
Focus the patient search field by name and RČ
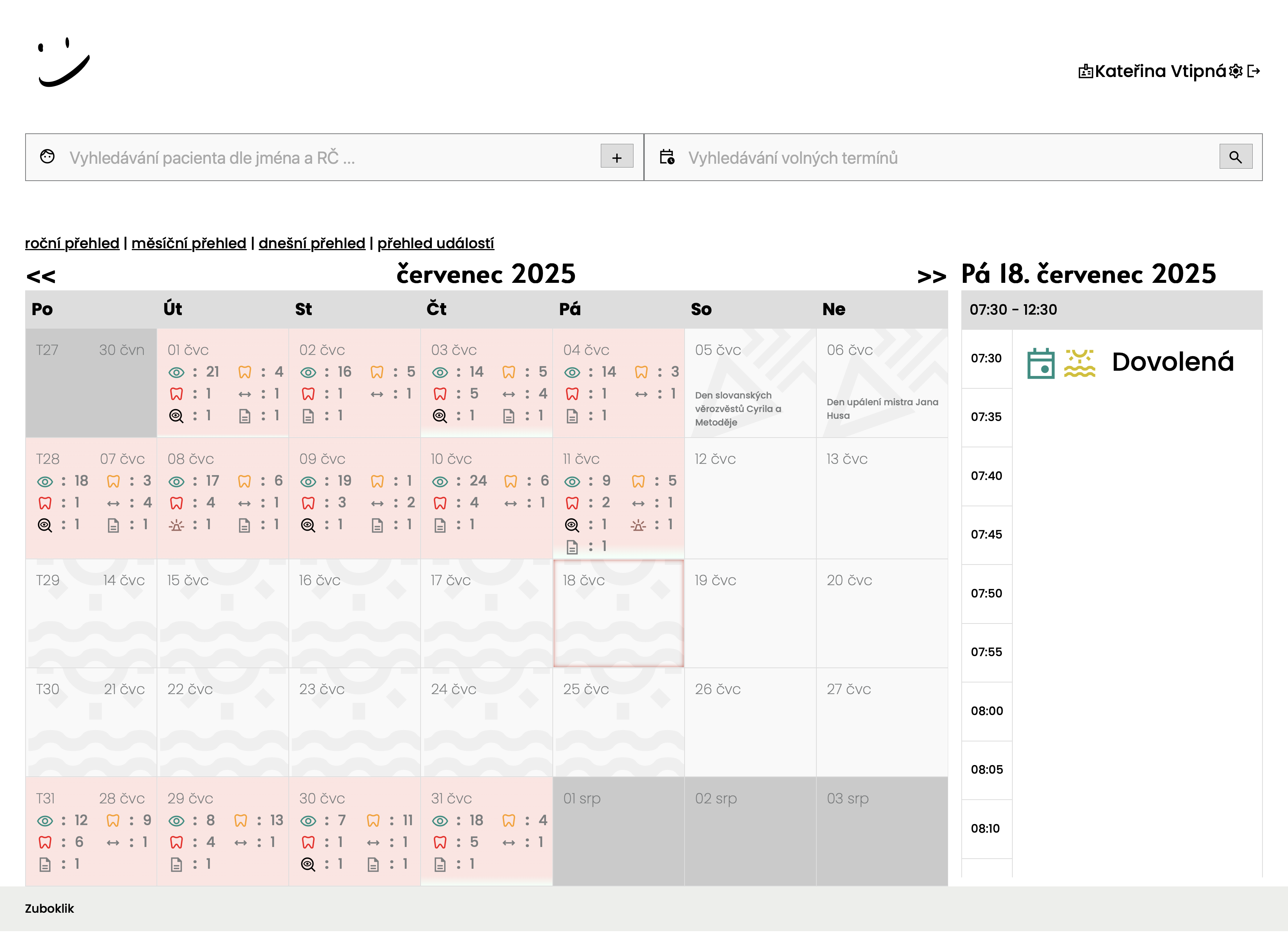point(329,157)
